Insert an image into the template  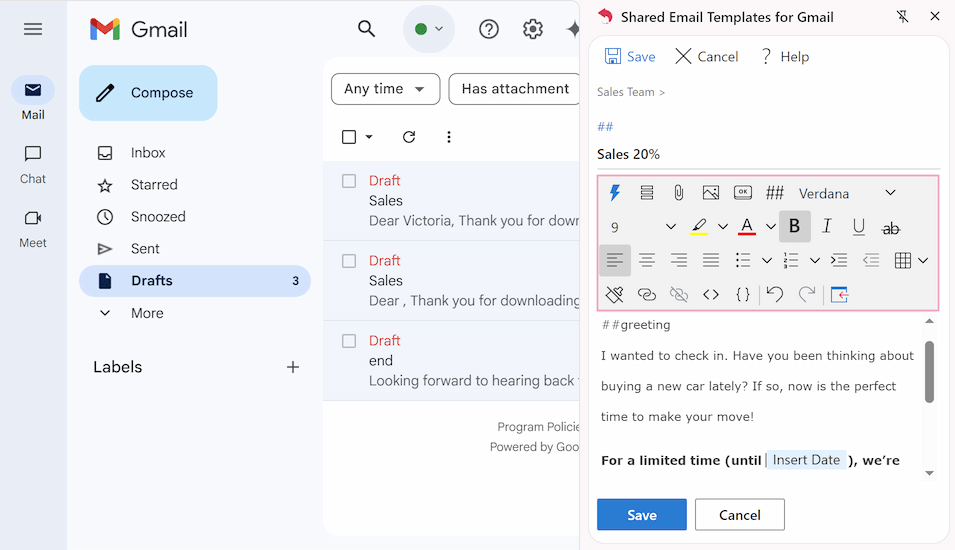711,193
